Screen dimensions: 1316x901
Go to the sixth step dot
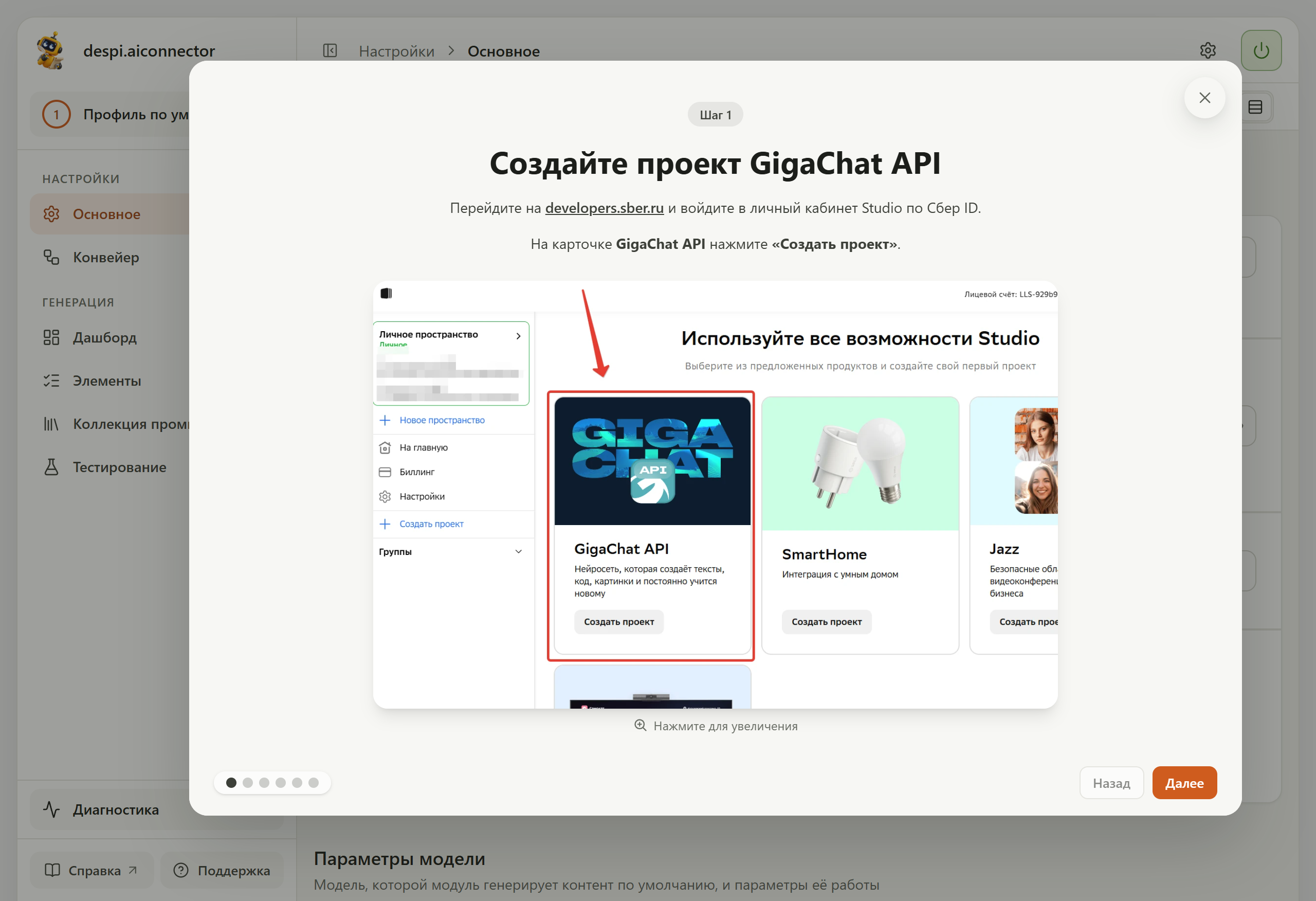[x=313, y=783]
